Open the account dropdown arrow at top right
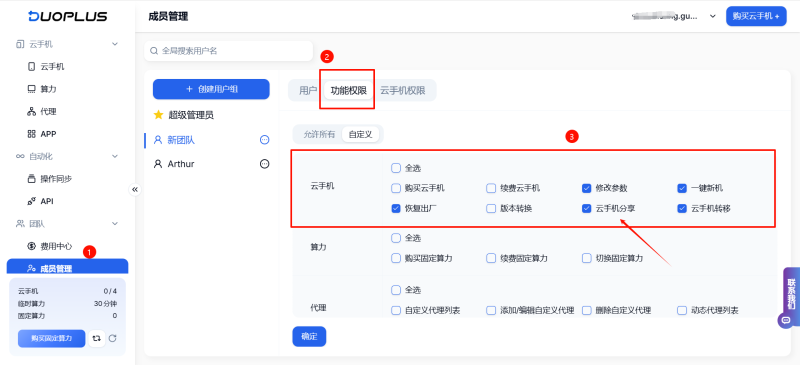 point(713,16)
